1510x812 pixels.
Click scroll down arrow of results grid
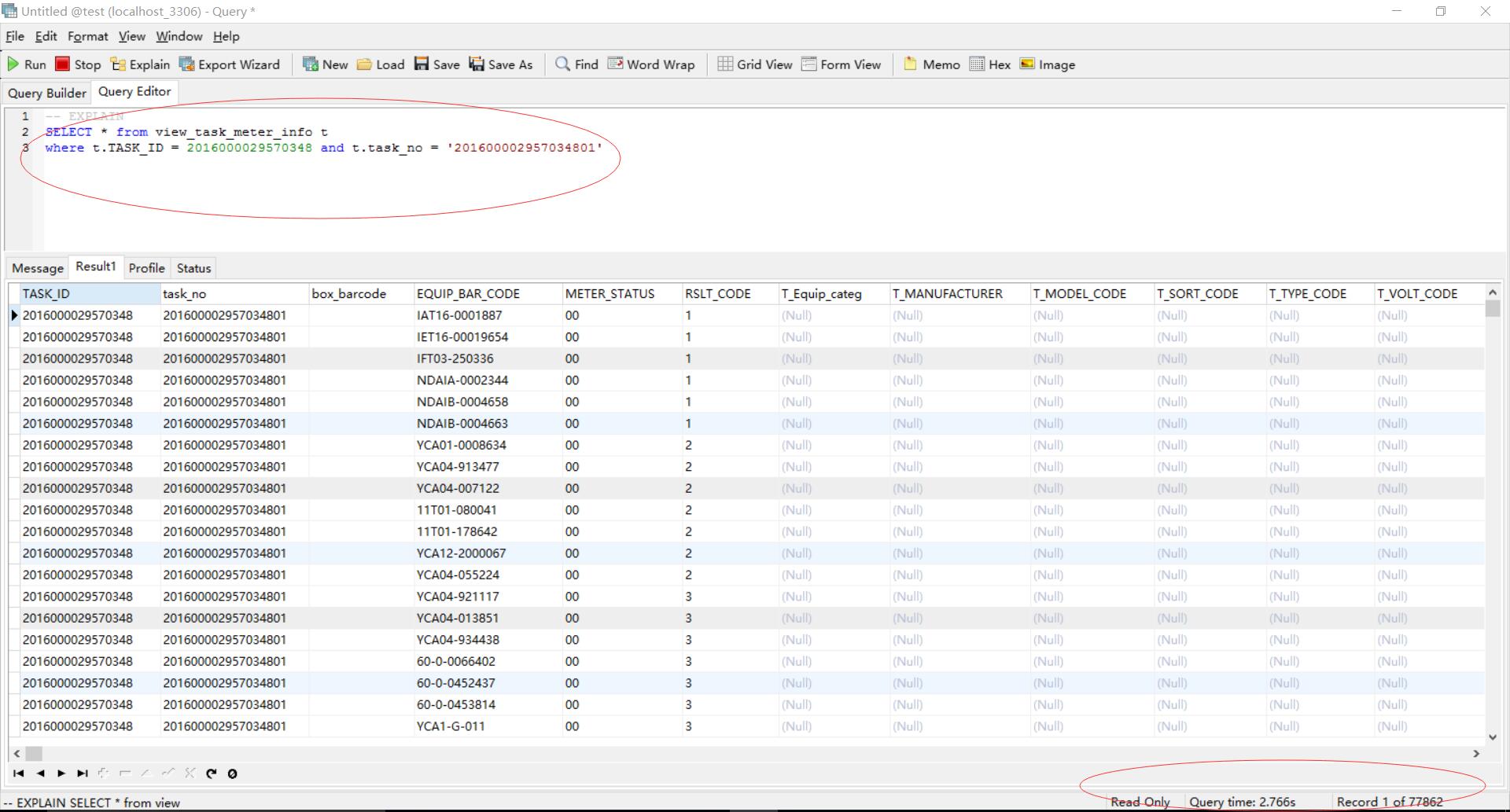(1493, 737)
